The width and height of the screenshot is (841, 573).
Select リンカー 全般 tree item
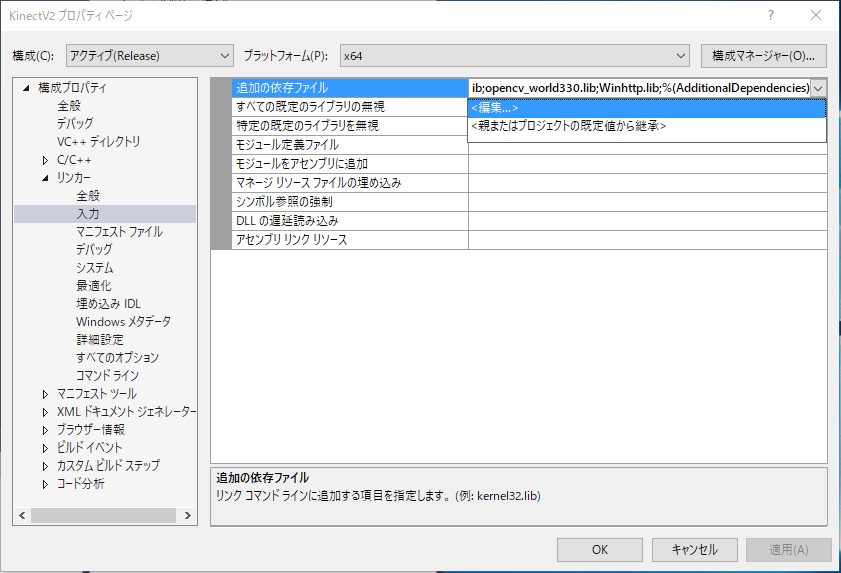88,196
